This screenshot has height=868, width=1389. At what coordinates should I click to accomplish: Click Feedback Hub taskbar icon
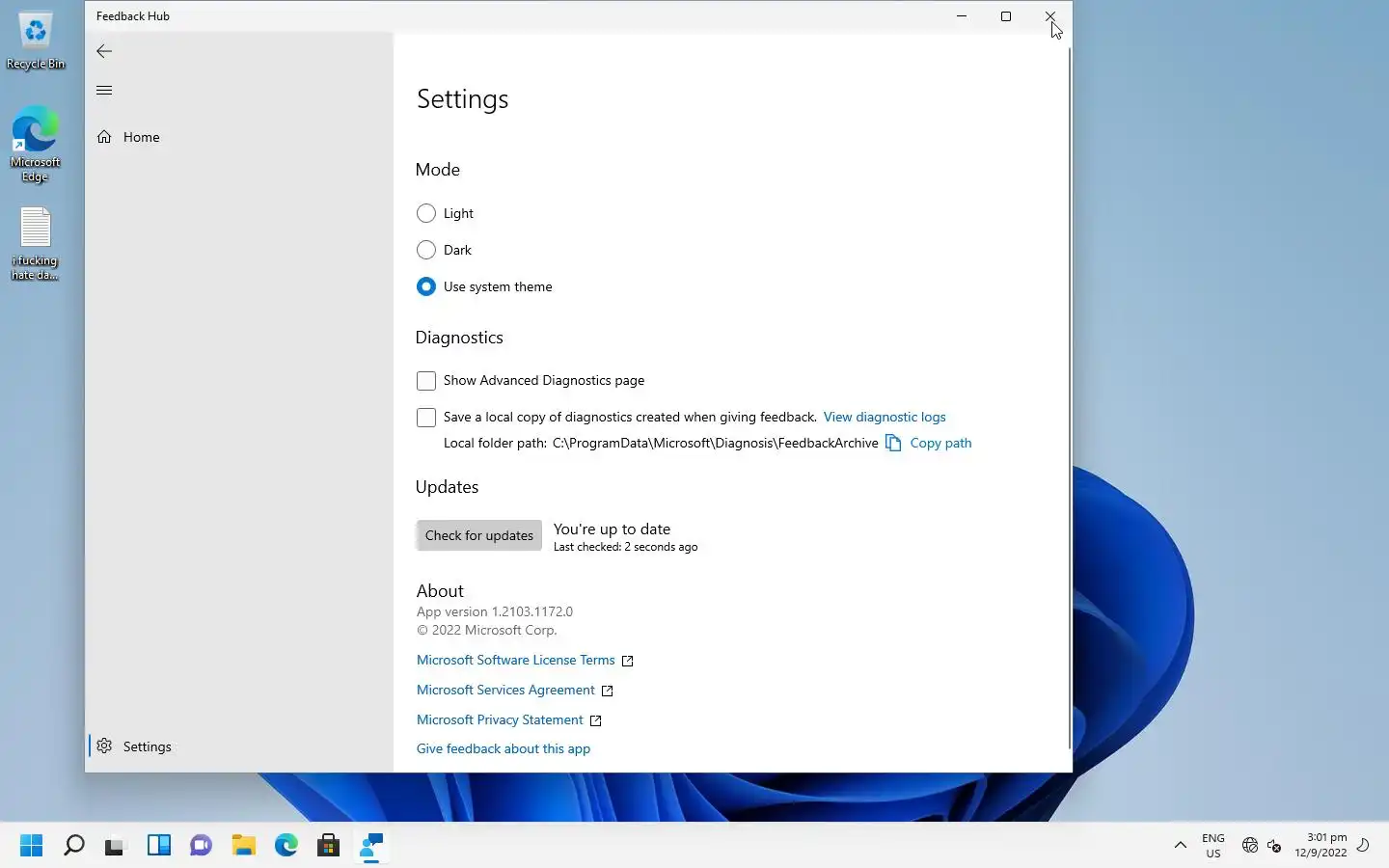pyautogui.click(x=370, y=846)
